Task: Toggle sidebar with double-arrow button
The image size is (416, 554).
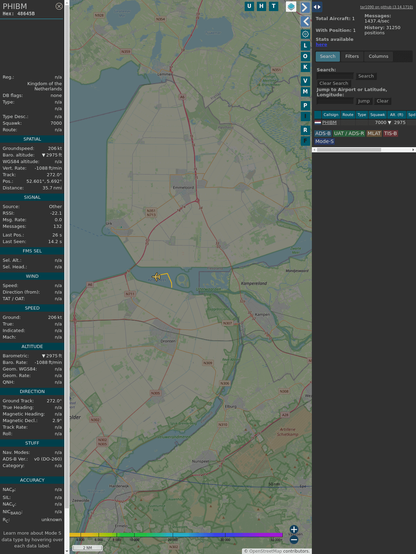Action: 317,7
